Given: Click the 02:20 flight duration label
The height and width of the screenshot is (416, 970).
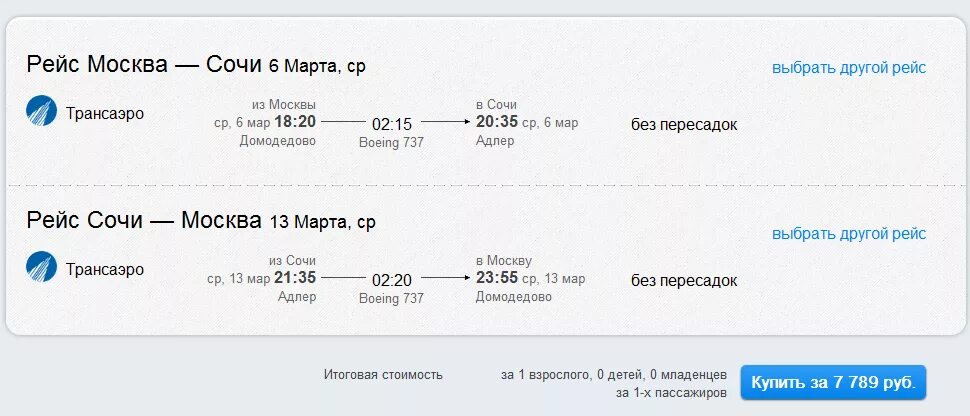Looking at the screenshot, I should click(392, 280).
